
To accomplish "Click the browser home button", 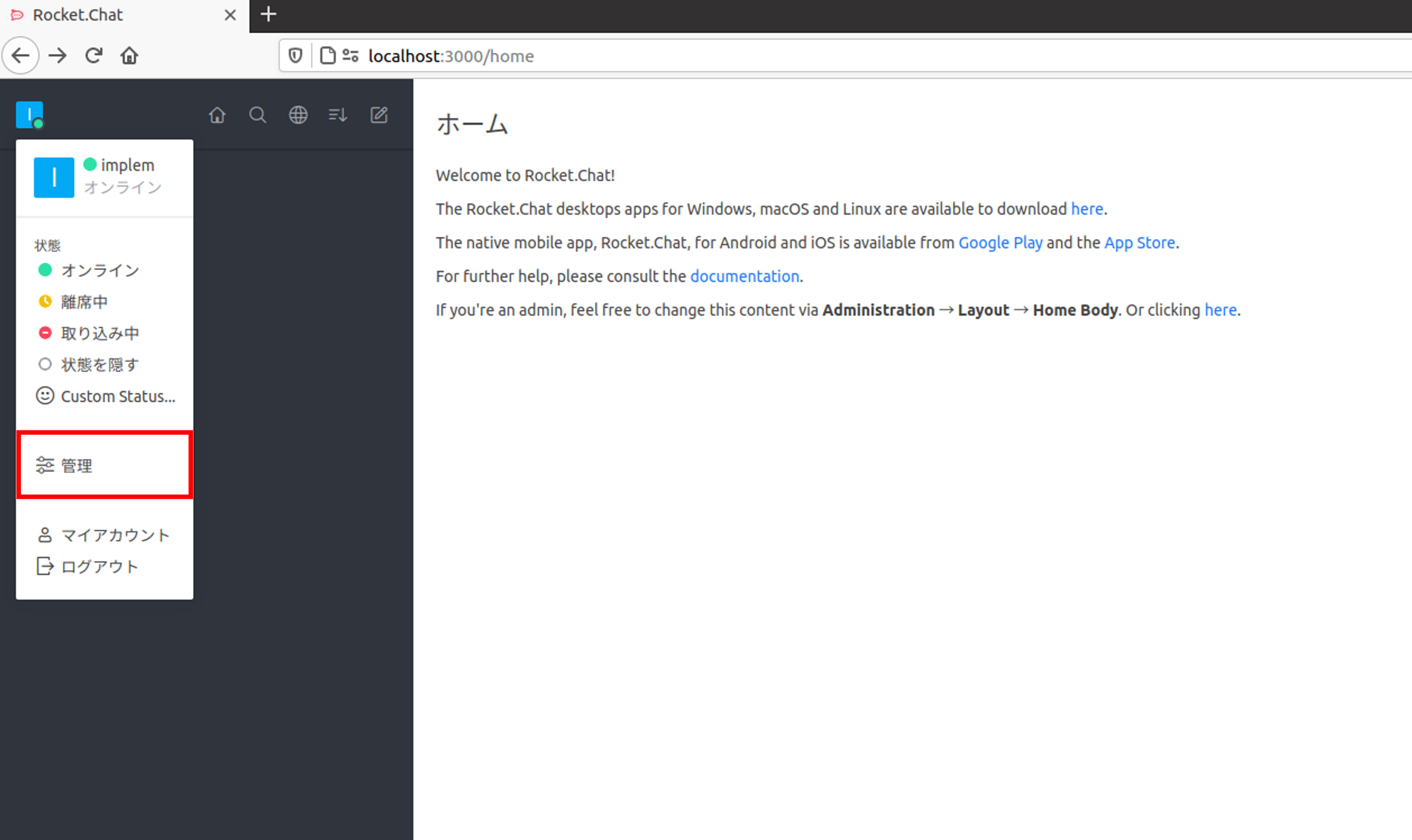I will pyautogui.click(x=129, y=55).
